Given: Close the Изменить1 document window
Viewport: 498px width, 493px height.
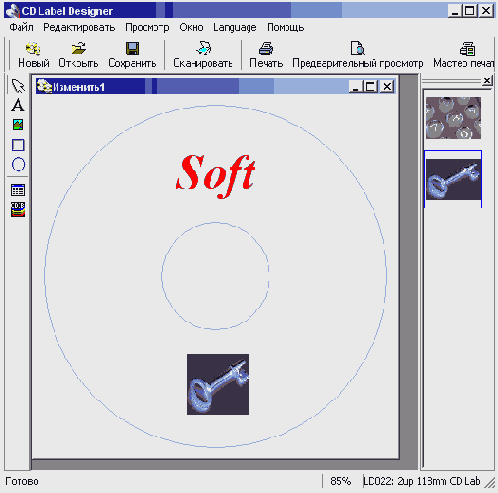Looking at the screenshot, I should pos(387,87).
